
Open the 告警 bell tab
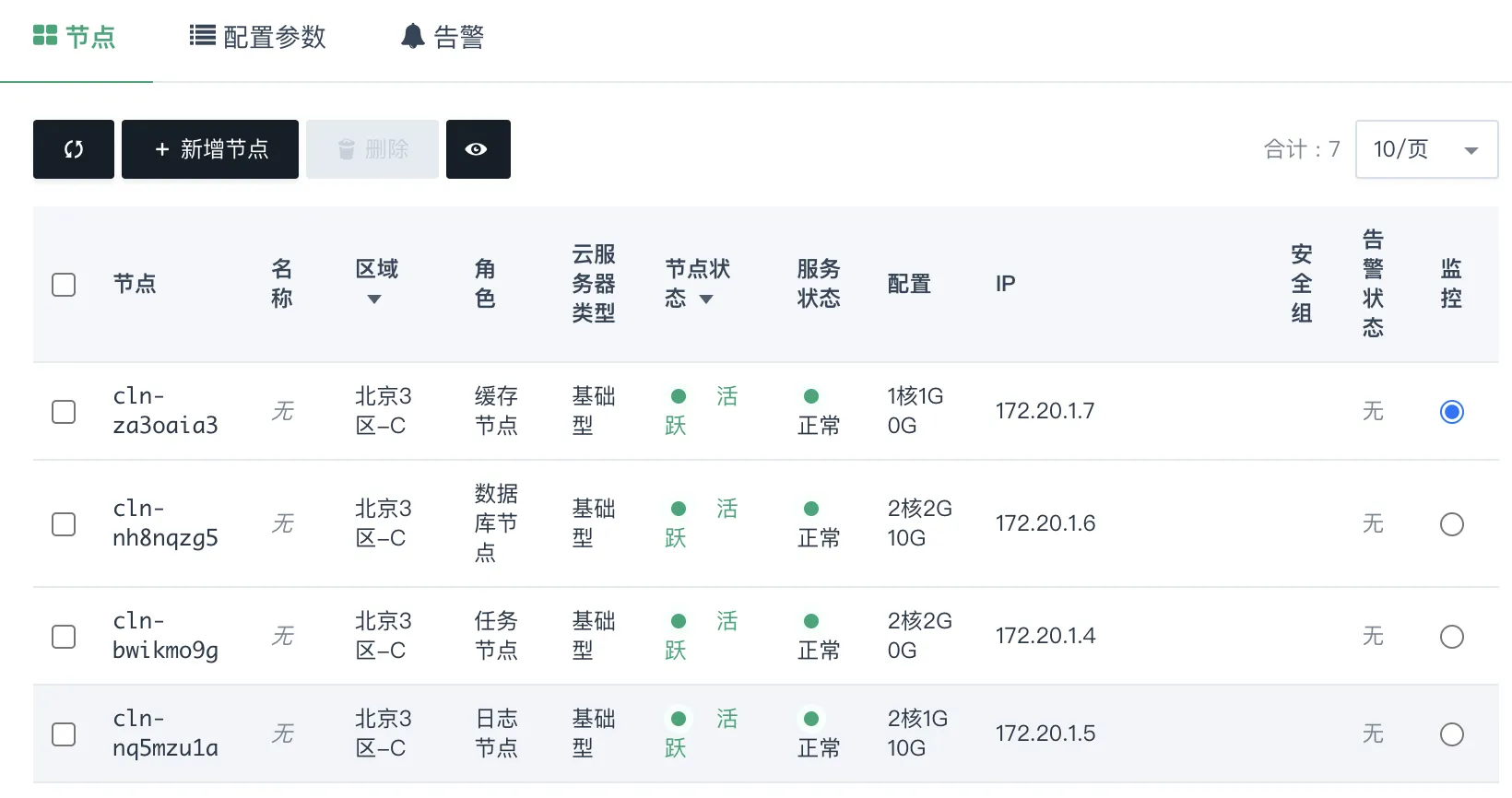tap(443, 37)
